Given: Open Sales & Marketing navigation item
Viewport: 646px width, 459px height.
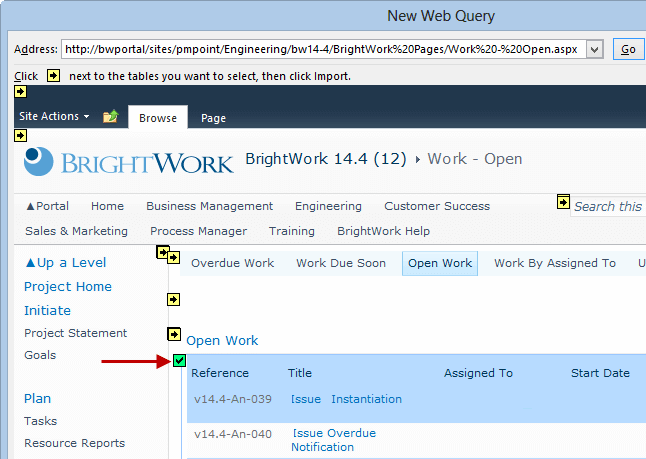Looking at the screenshot, I should [76, 231].
